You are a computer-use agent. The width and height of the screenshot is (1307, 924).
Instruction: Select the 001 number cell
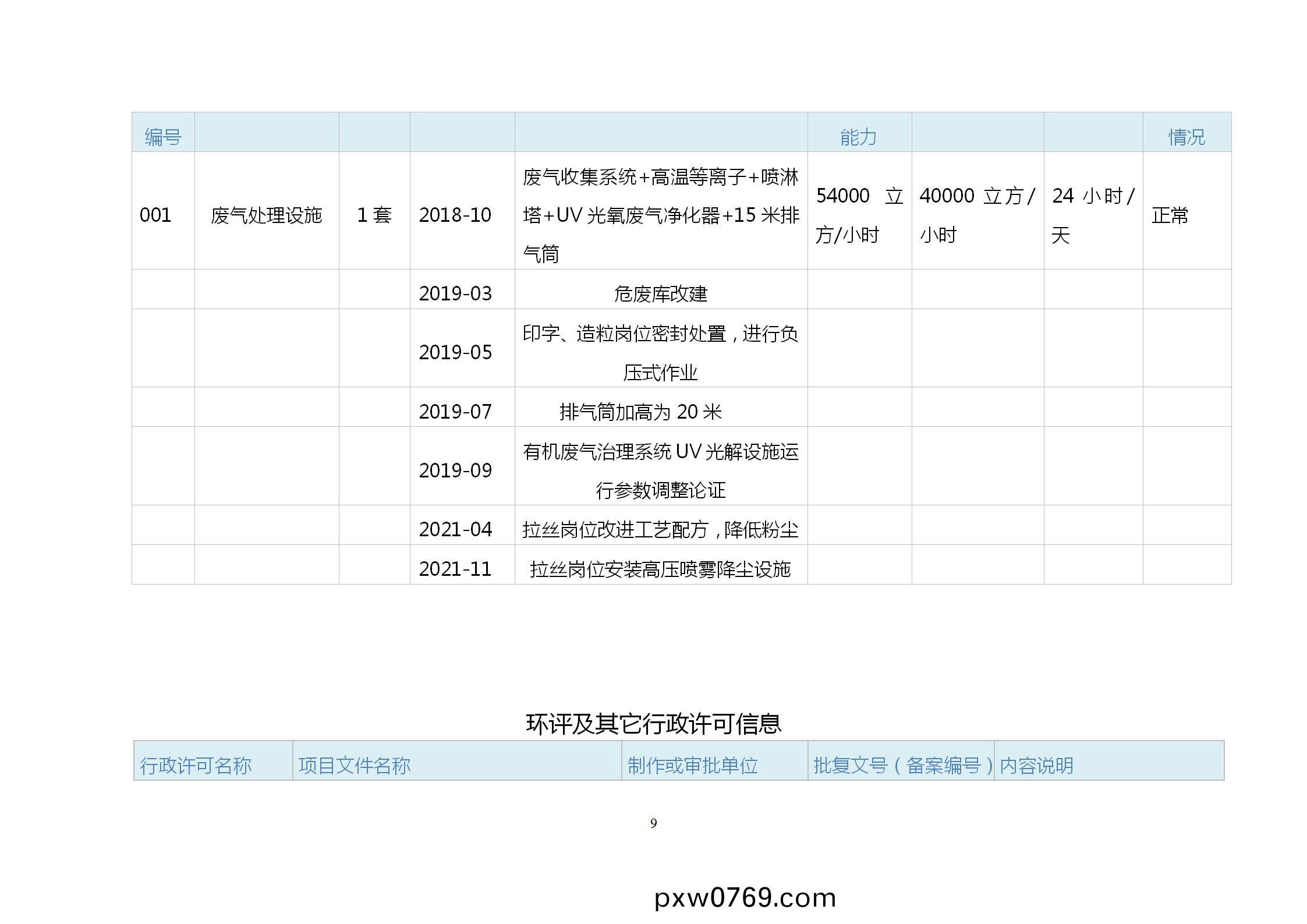click(155, 215)
